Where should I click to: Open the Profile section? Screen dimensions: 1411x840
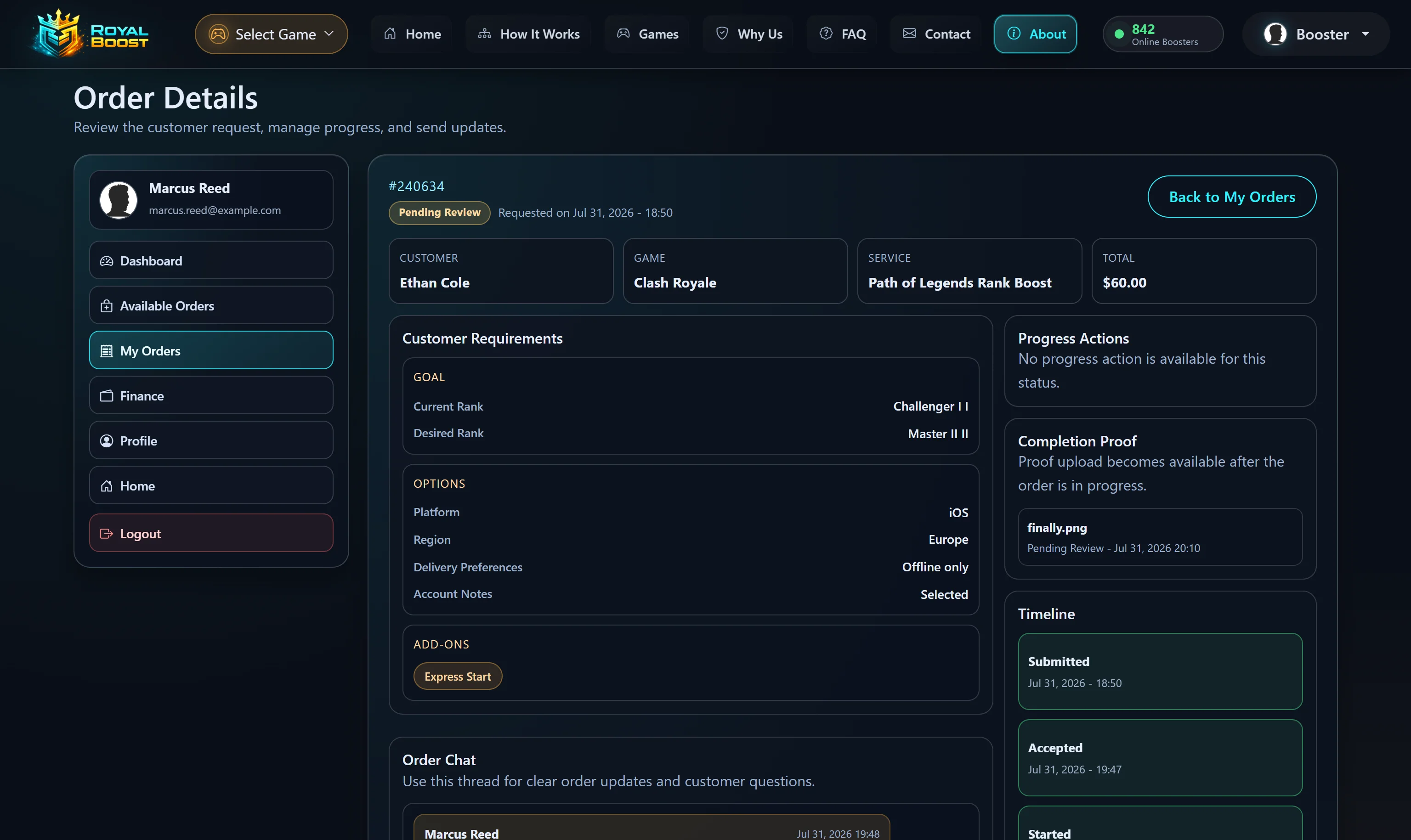click(x=211, y=440)
